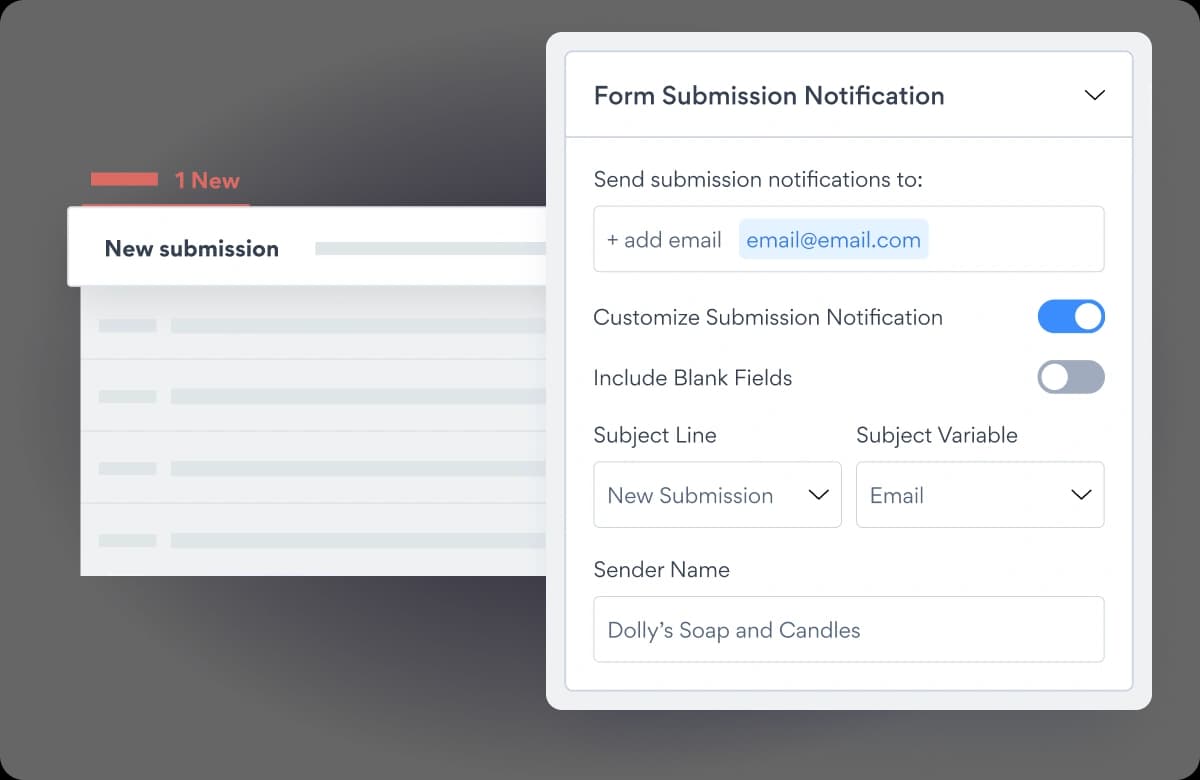
Task: Click the email recipients input box
Action: [849, 239]
